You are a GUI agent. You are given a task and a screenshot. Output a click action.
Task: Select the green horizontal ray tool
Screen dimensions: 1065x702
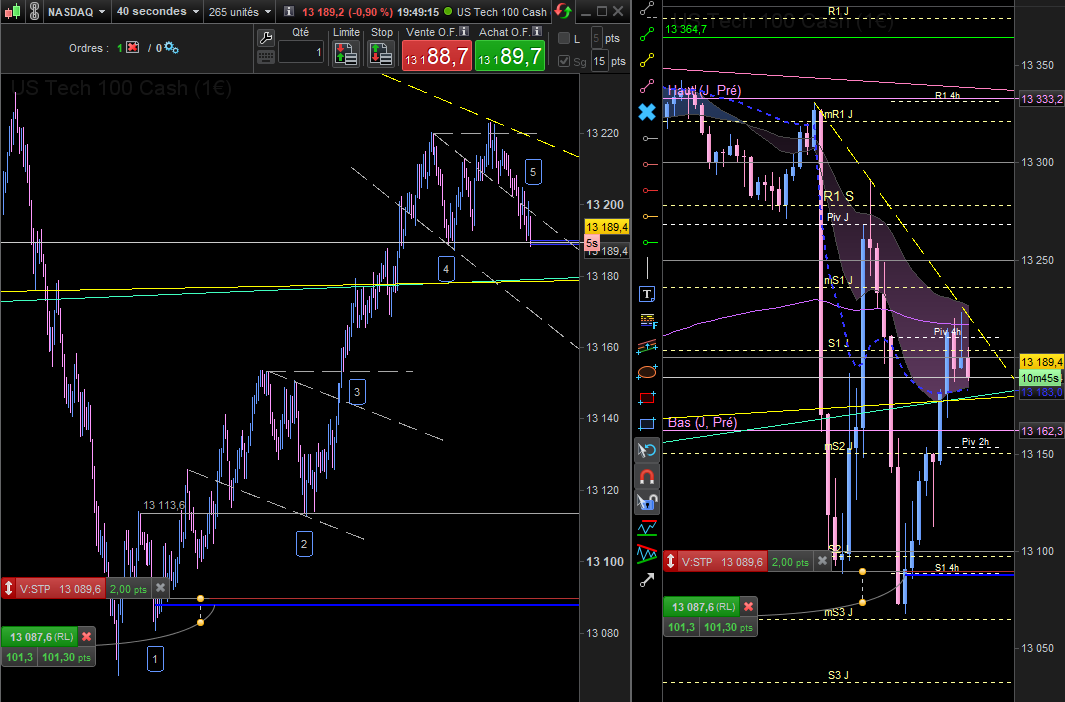(649, 242)
